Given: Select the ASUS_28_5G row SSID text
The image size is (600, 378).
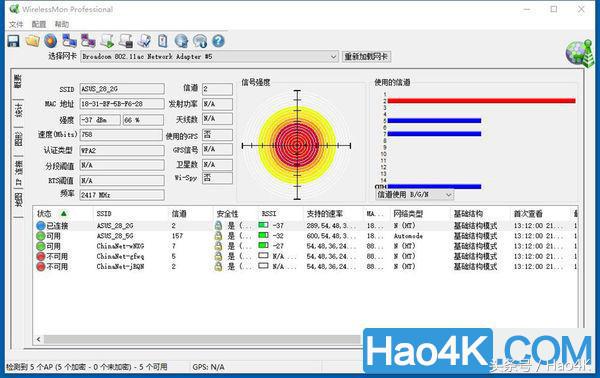Looking at the screenshot, I should click(115, 236).
